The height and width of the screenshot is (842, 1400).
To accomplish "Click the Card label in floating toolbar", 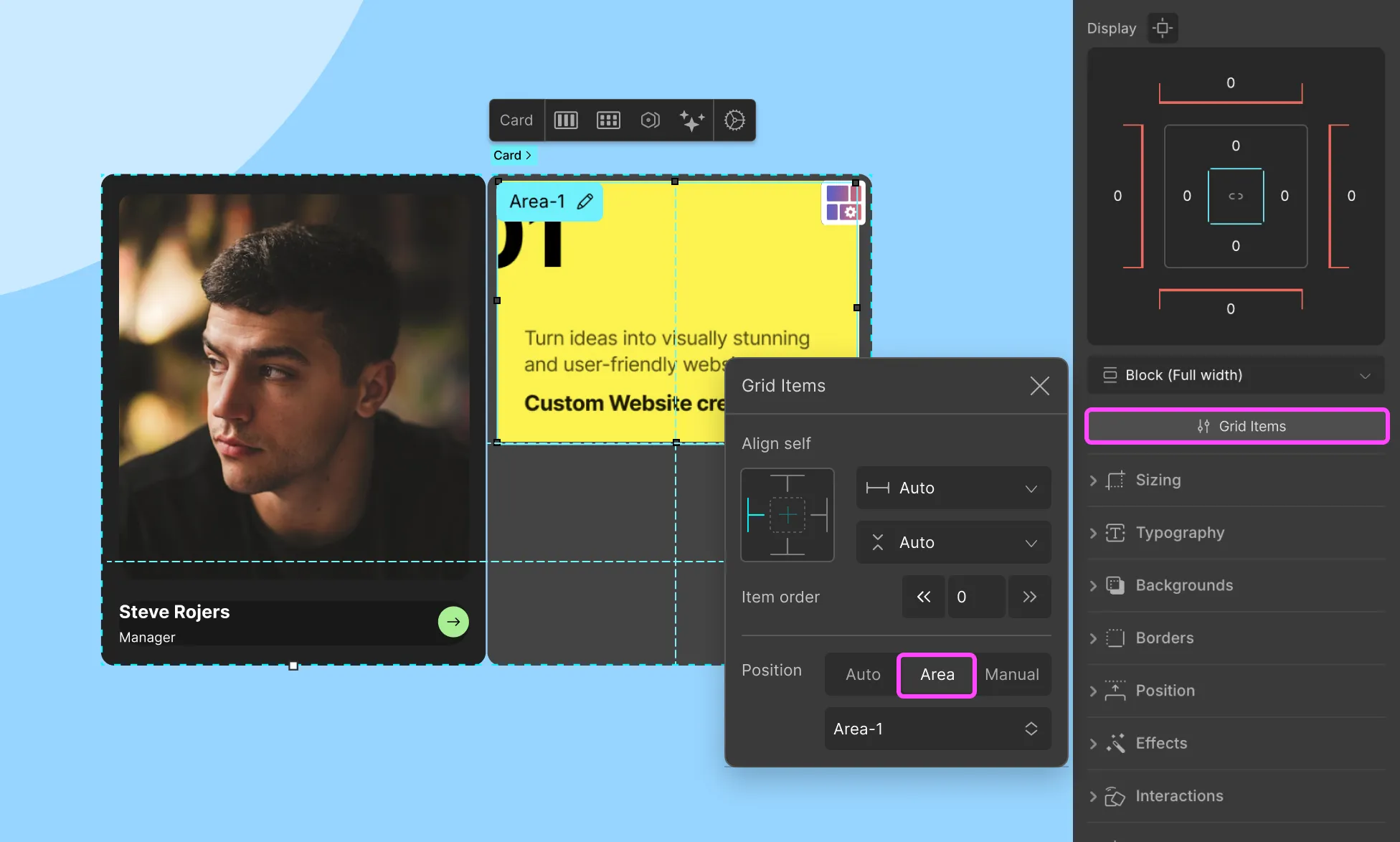I will pyautogui.click(x=516, y=120).
